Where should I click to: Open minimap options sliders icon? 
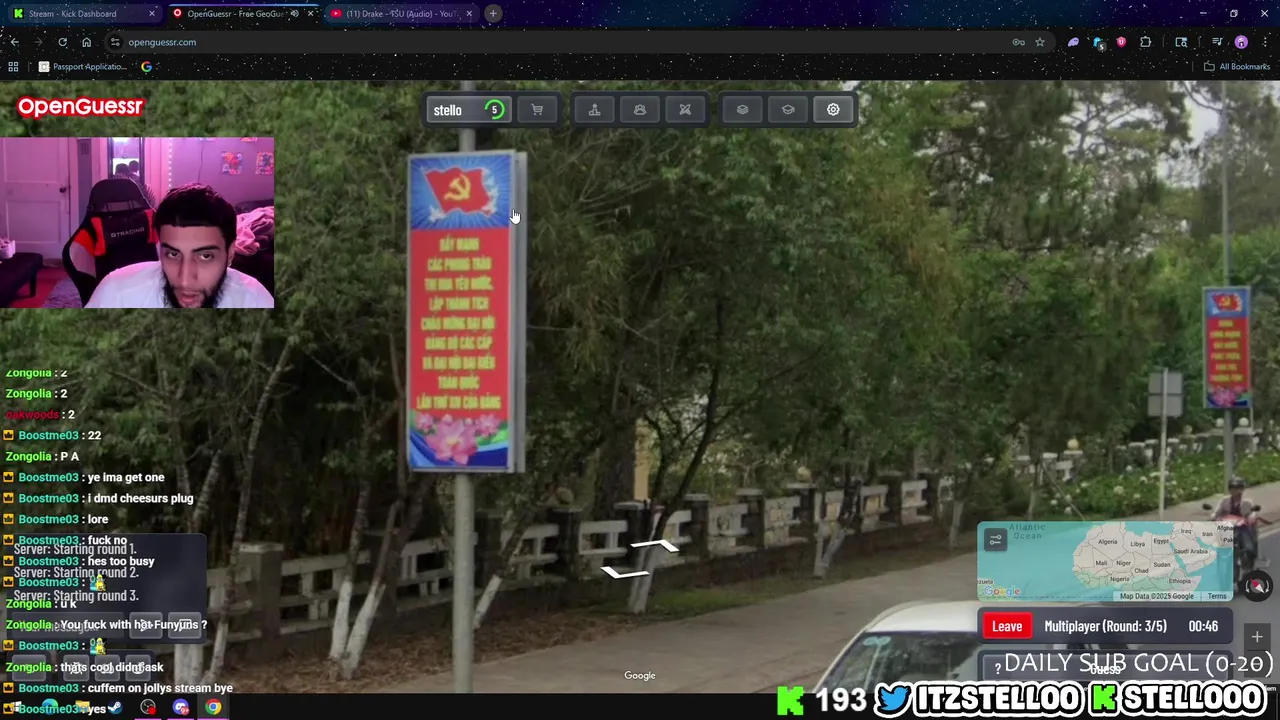[995, 540]
